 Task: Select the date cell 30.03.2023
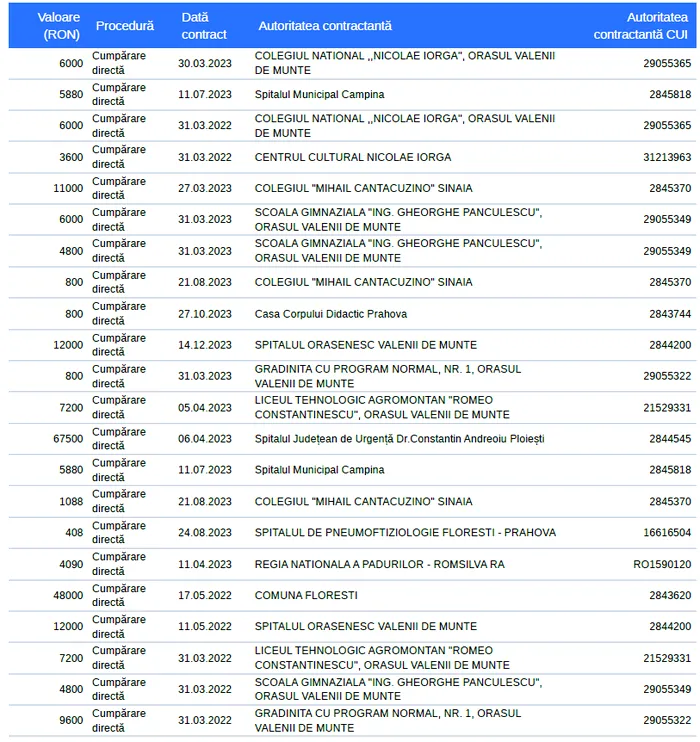(205, 63)
